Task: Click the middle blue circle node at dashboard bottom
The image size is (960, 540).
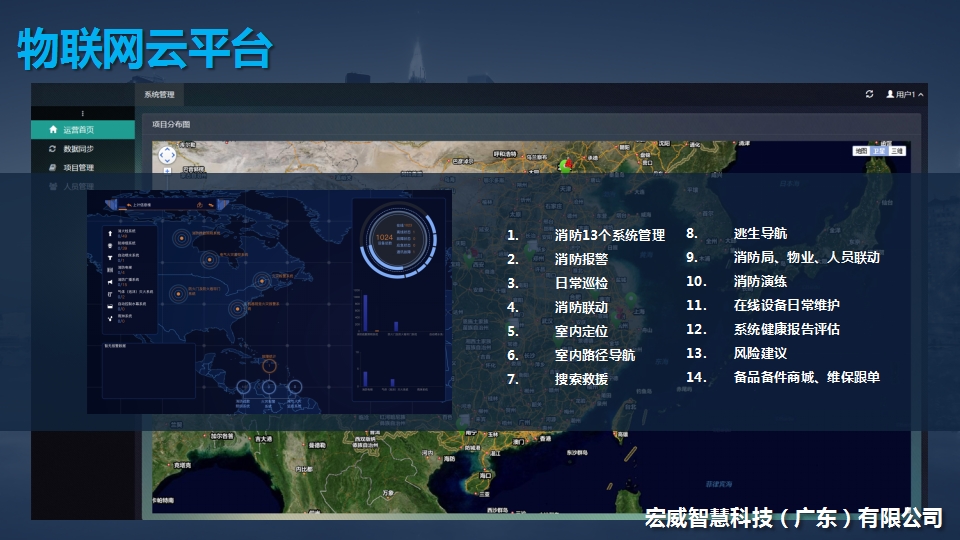Action: click(x=269, y=387)
